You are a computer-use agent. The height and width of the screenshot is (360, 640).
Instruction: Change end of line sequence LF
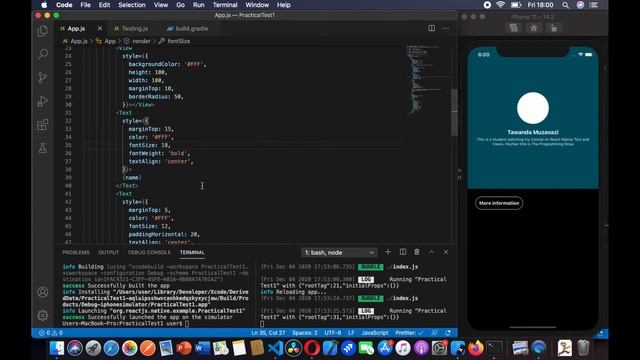pyautogui.click(x=351, y=333)
